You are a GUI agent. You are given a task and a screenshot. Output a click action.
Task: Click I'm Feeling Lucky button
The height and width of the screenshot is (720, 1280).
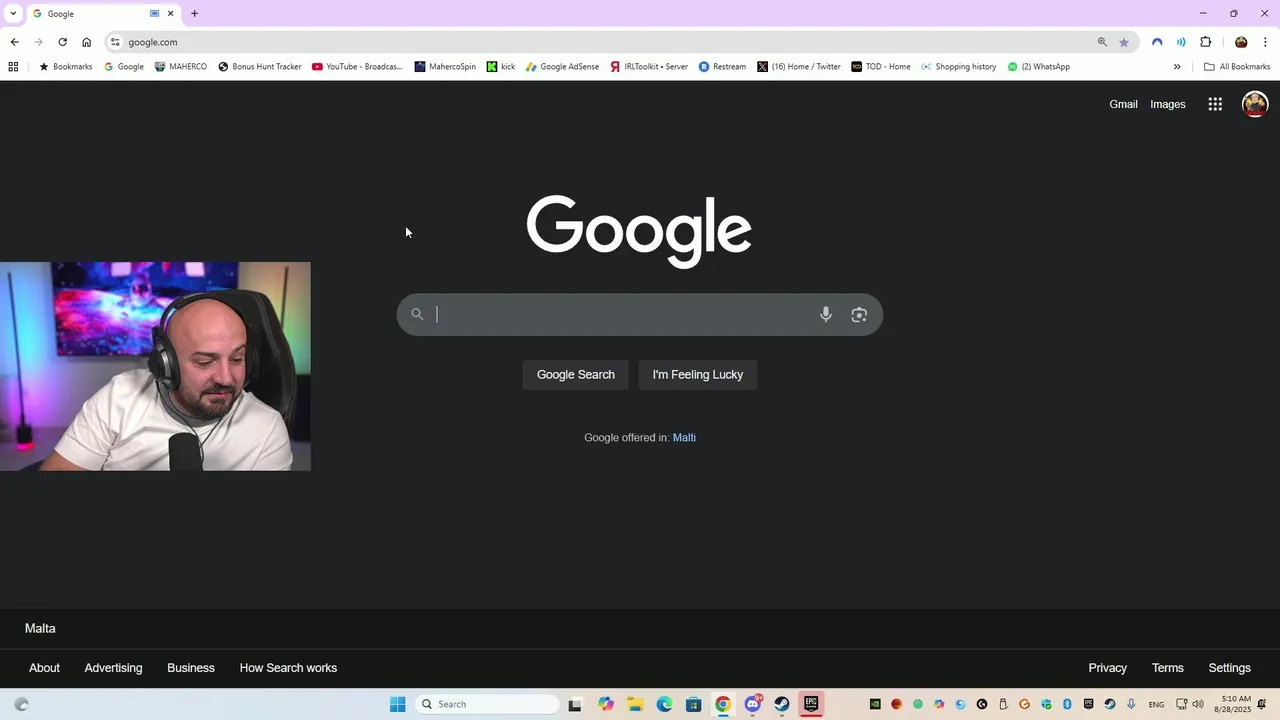click(698, 375)
